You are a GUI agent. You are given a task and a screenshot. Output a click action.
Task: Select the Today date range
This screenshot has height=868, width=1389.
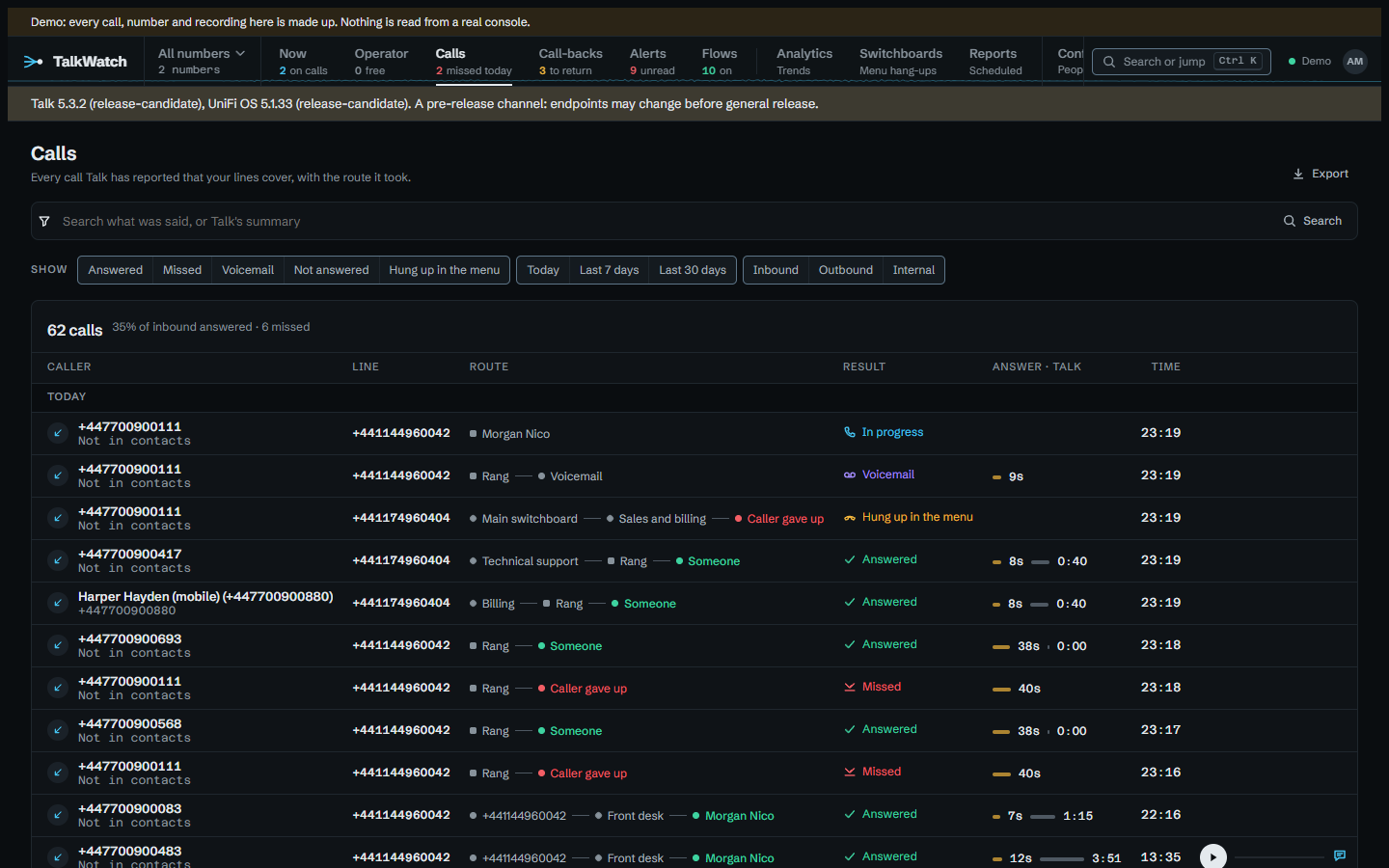pos(543,270)
